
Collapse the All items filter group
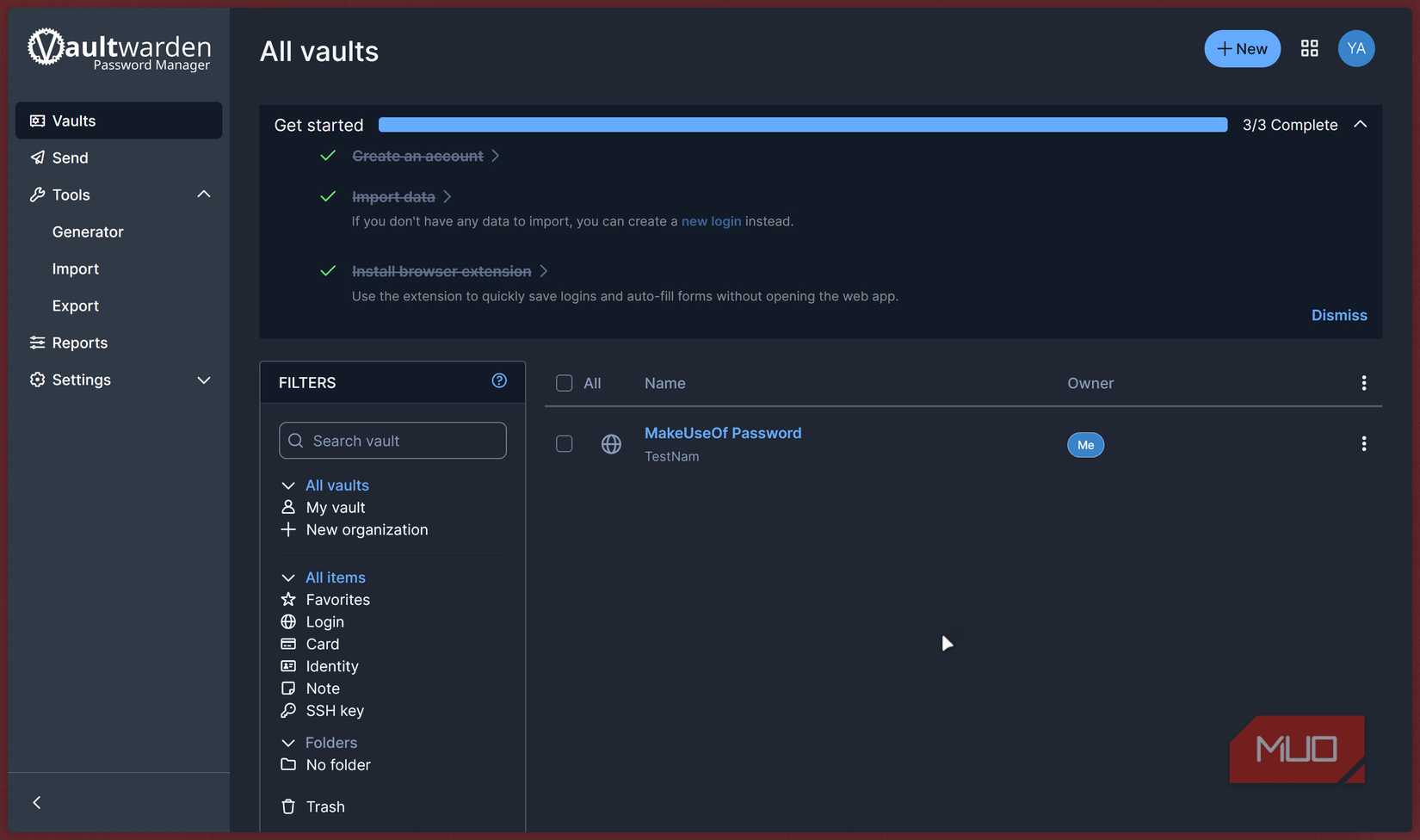pos(288,577)
